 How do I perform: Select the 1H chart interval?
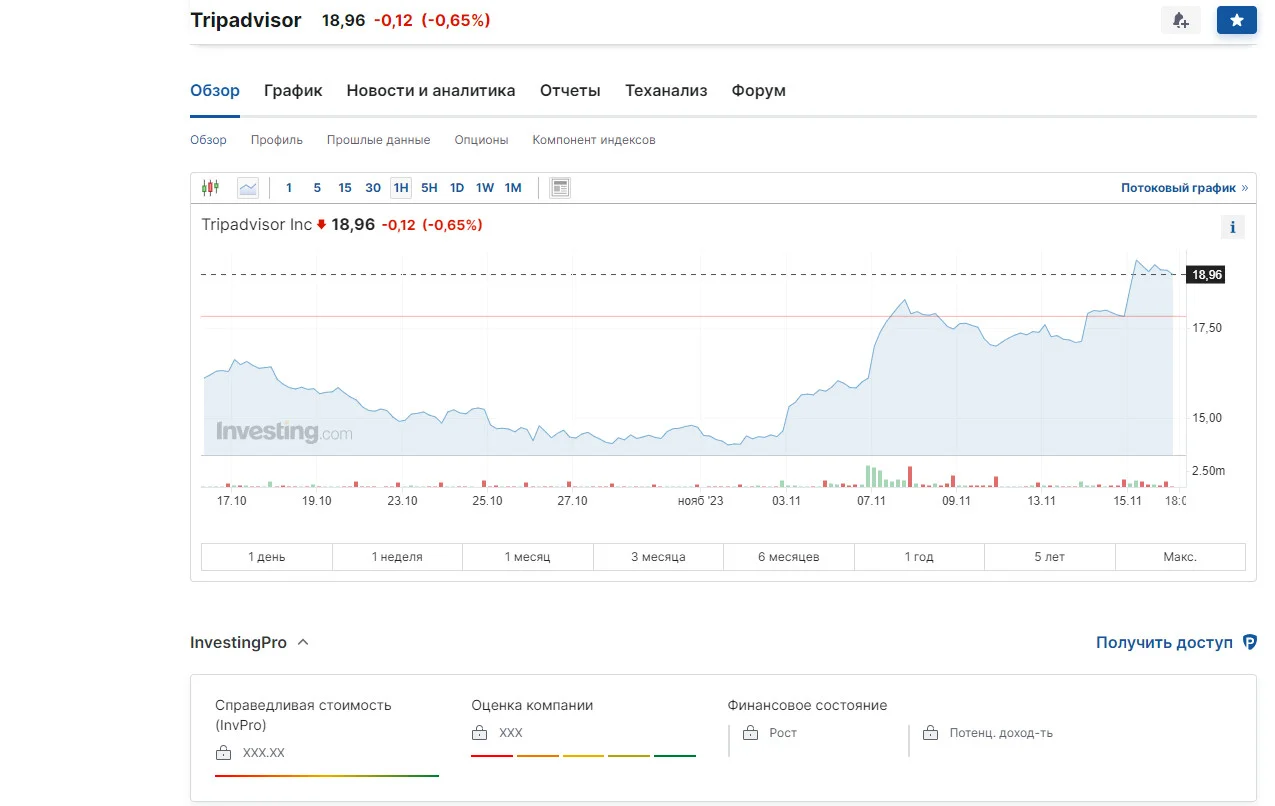pos(401,187)
